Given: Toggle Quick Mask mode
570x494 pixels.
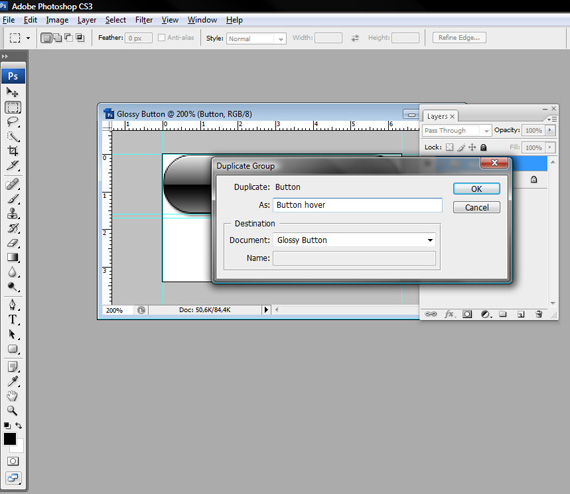Looking at the screenshot, I should 13,461.
